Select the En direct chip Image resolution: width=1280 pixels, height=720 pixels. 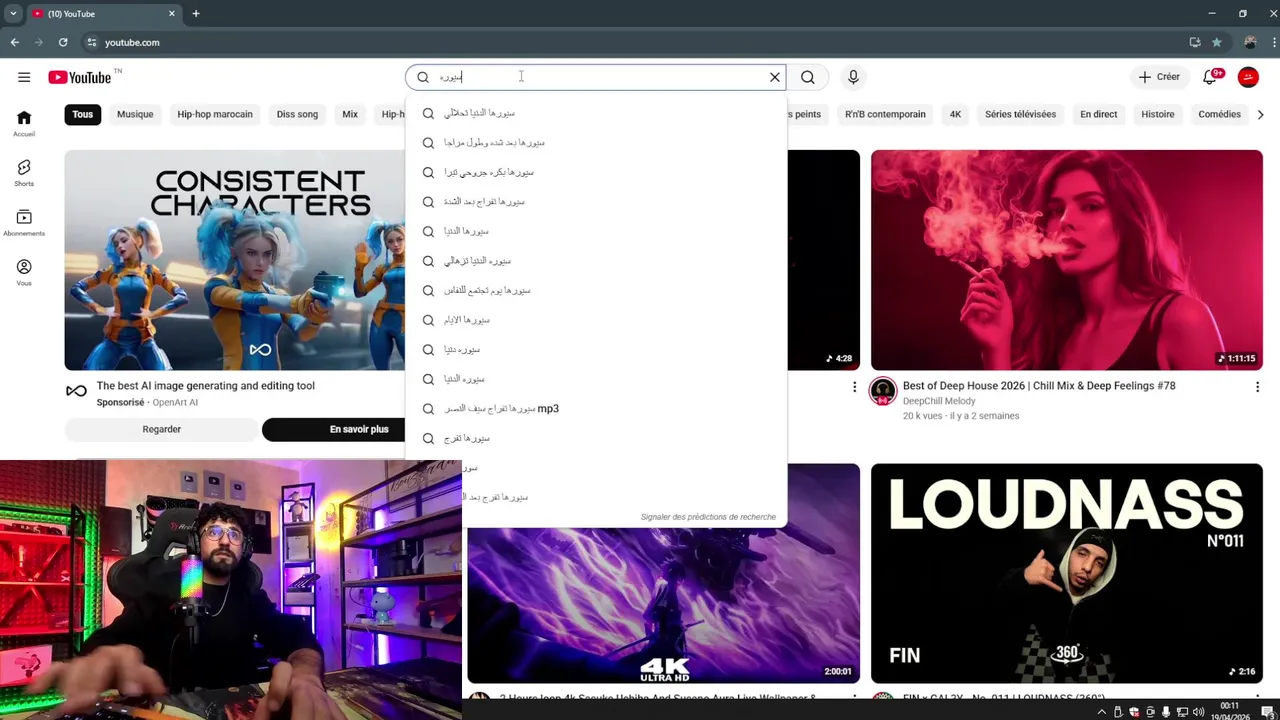click(x=1098, y=114)
